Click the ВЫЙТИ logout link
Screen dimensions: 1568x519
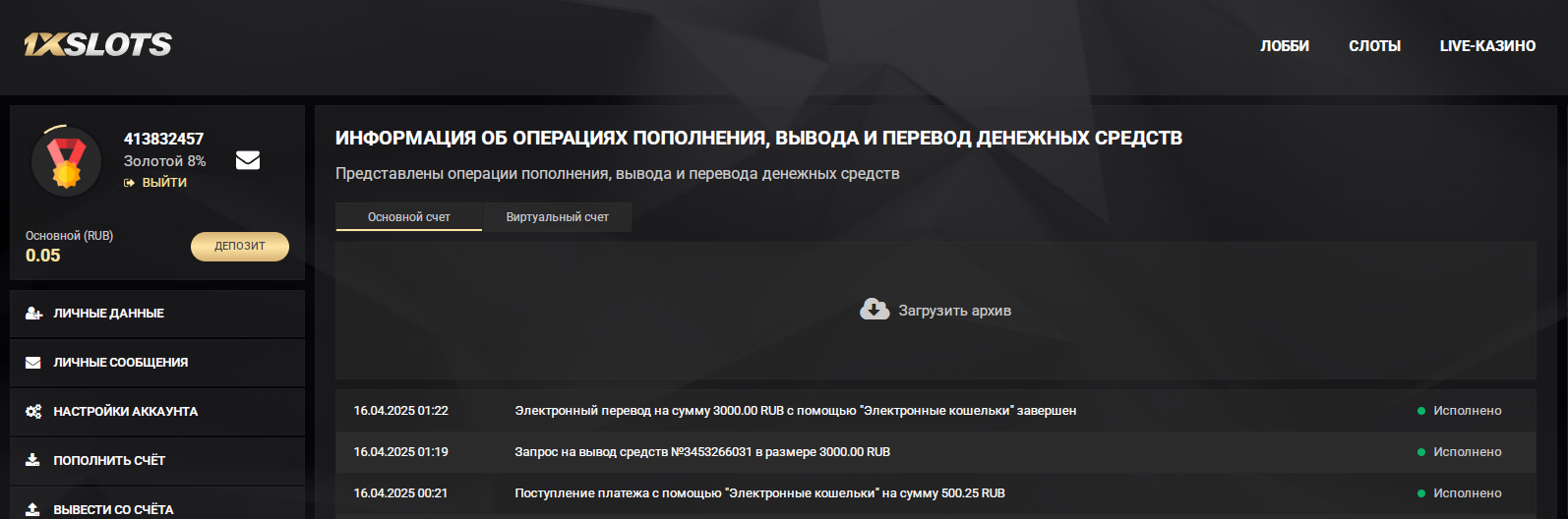click(164, 183)
